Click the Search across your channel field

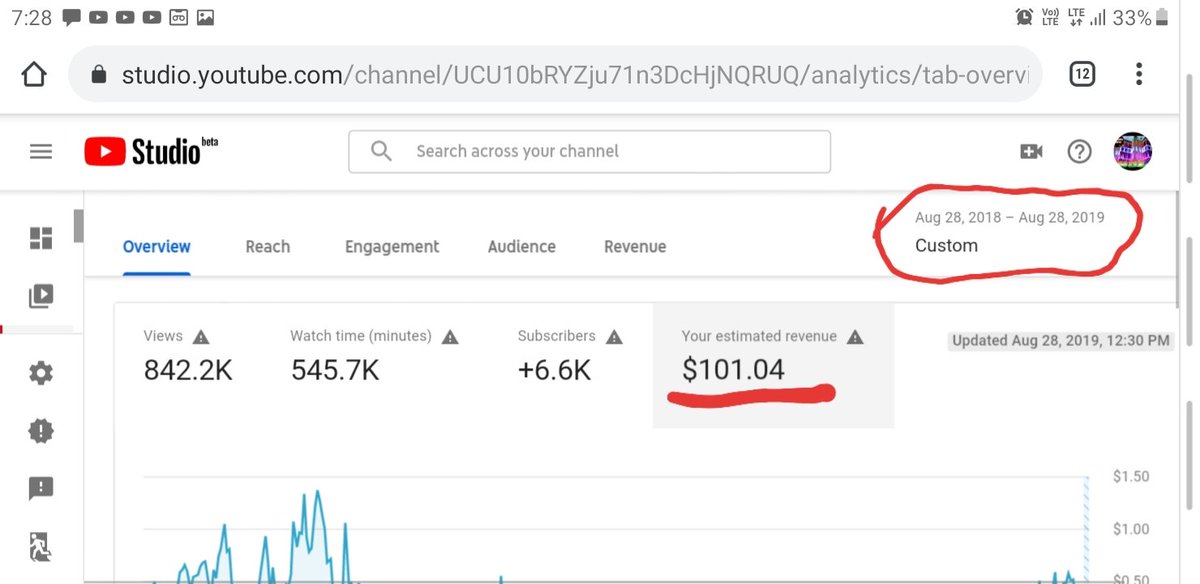590,151
